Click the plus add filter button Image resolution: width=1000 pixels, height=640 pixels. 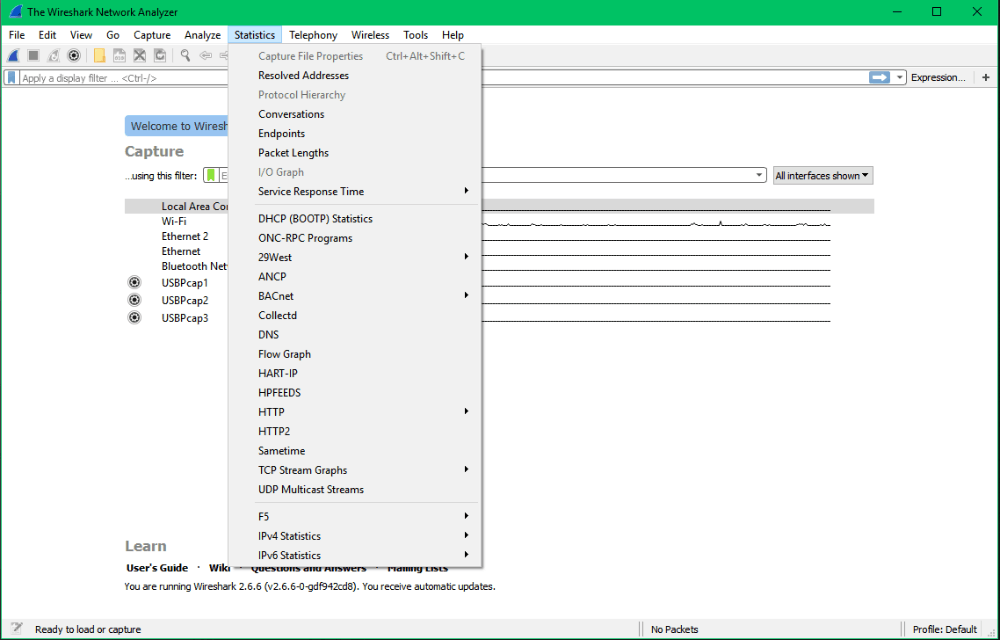[986, 78]
